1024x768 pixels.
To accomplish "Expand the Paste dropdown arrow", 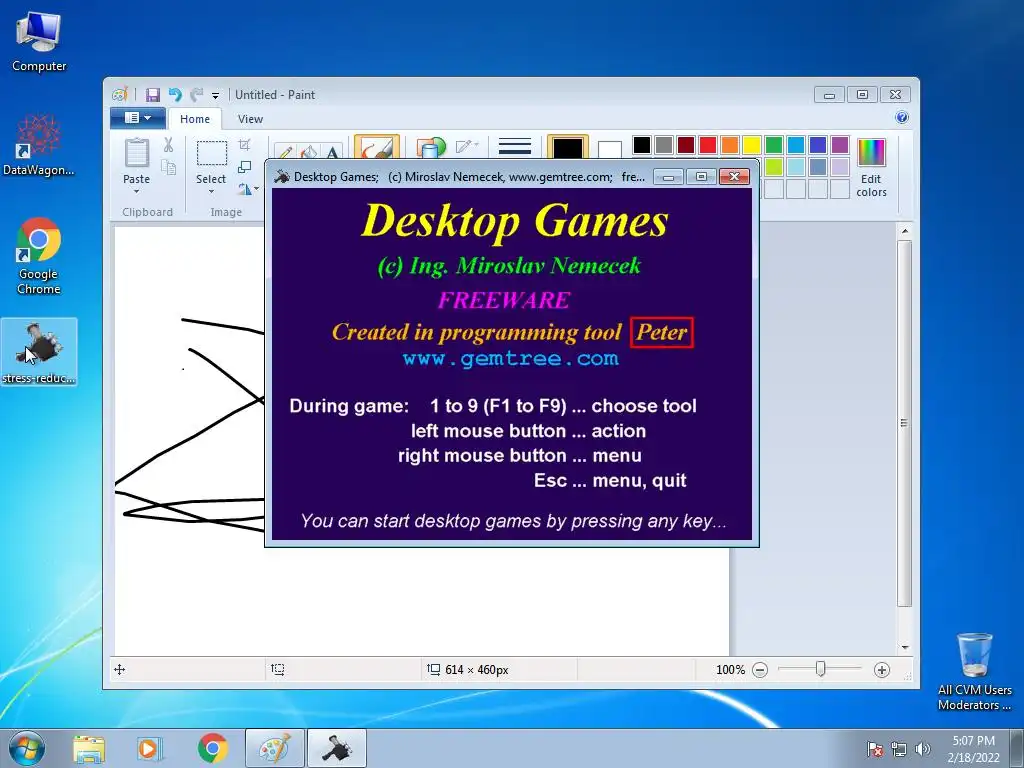I will [x=136, y=191].
